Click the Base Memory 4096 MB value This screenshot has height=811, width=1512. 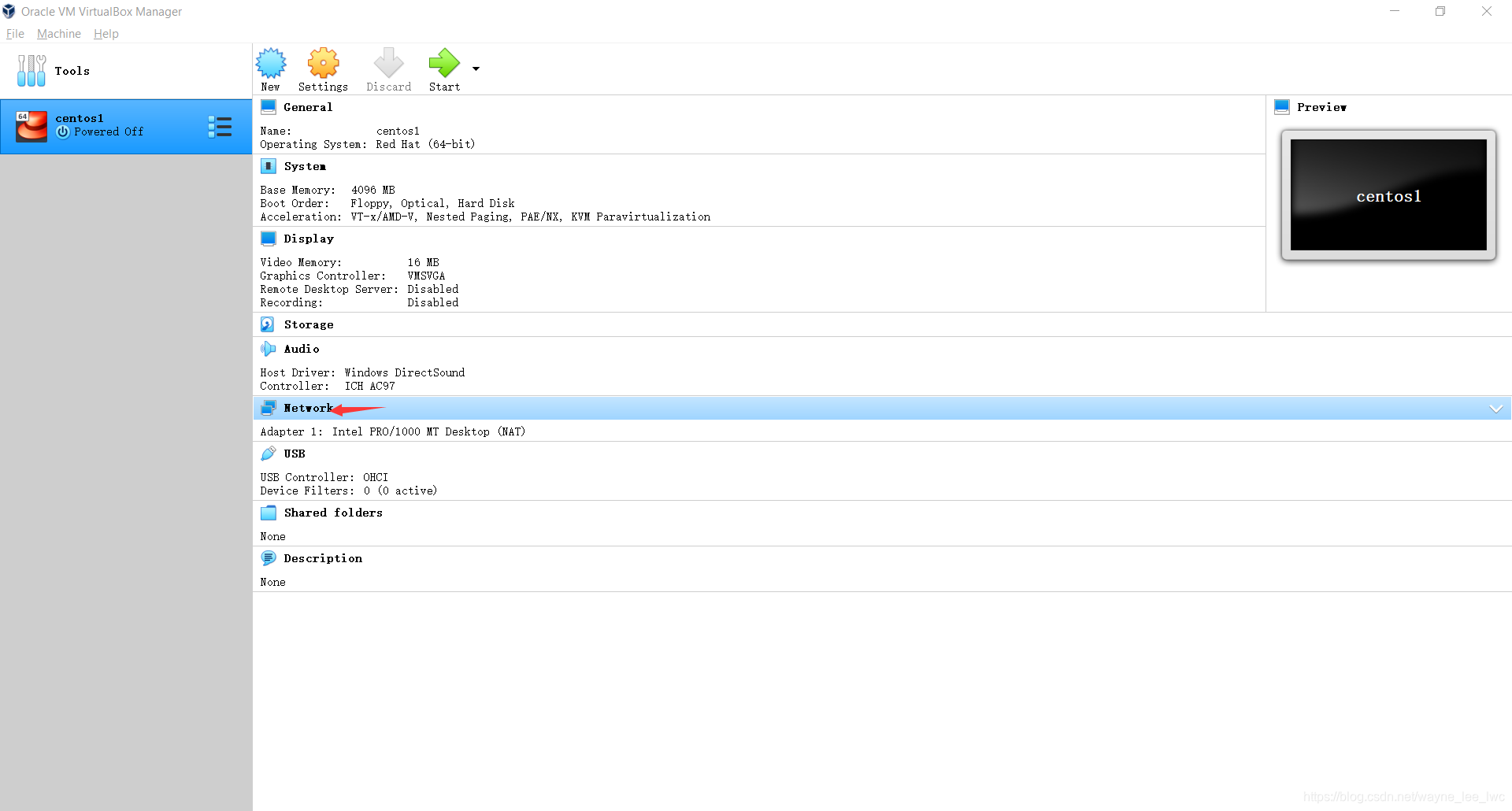pyautogui.click(x=373, y=190)
